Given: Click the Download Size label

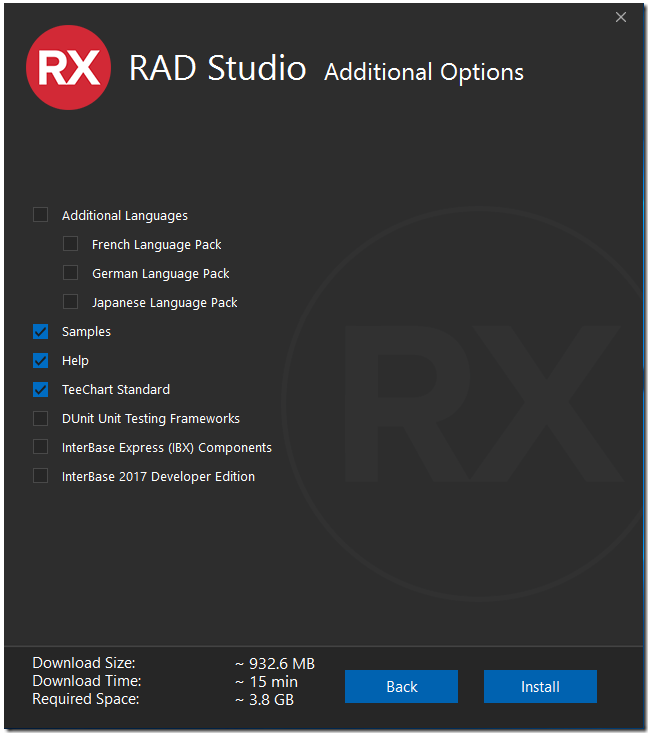Looking at the screenshot, I should click(84, 663).
